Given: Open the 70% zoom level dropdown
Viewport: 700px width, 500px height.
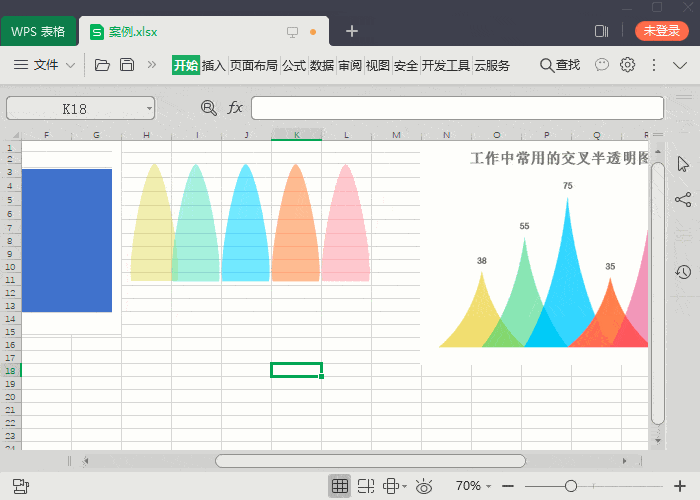Looking at the screenshot, I should (x=473, y=486).
